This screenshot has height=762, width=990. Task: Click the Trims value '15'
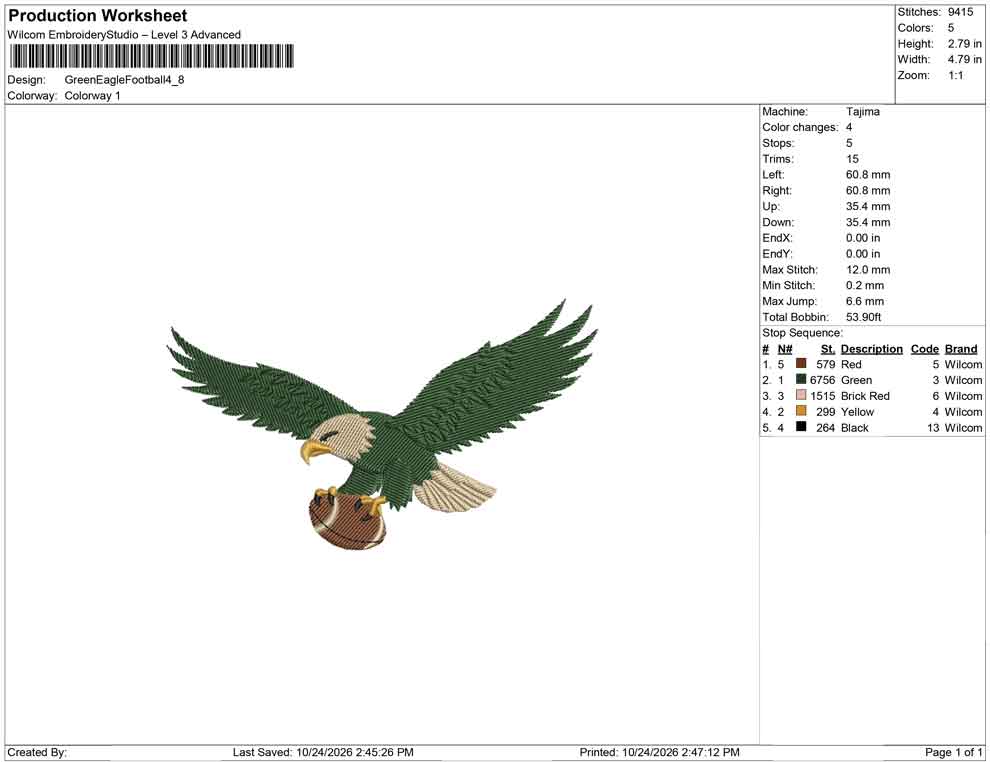click(852, 158)
